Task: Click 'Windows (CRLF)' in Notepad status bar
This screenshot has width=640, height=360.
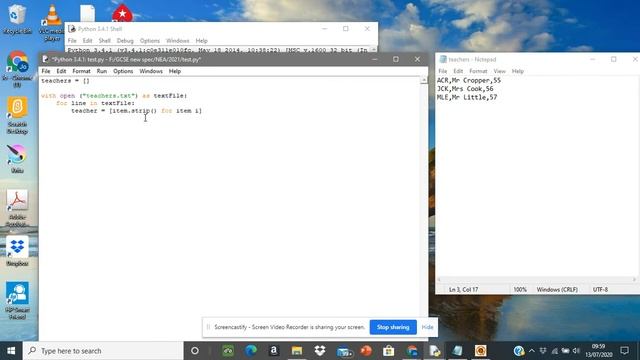Action: tap(557, 289)
